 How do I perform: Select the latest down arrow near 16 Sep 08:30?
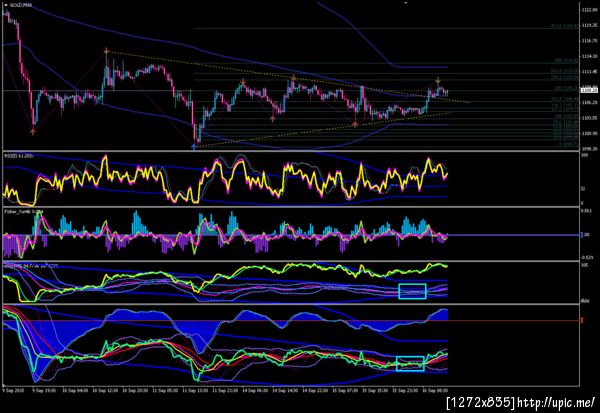click(438, 81)
